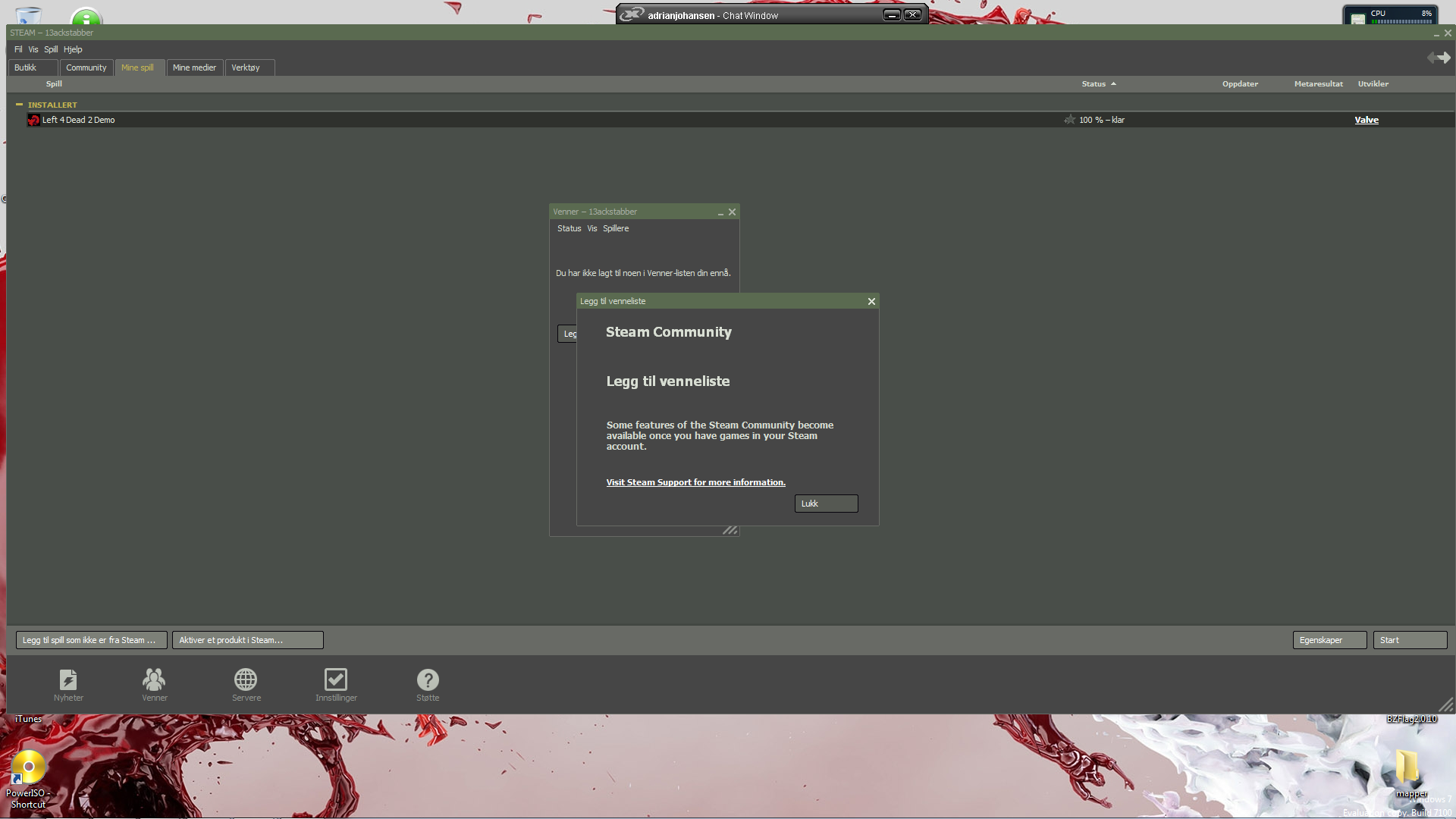Image resolution: width=1456 pixels, height=819 pixels.
Task: Open the mapper folder on the desktop
Action: tap(1409, 772)
